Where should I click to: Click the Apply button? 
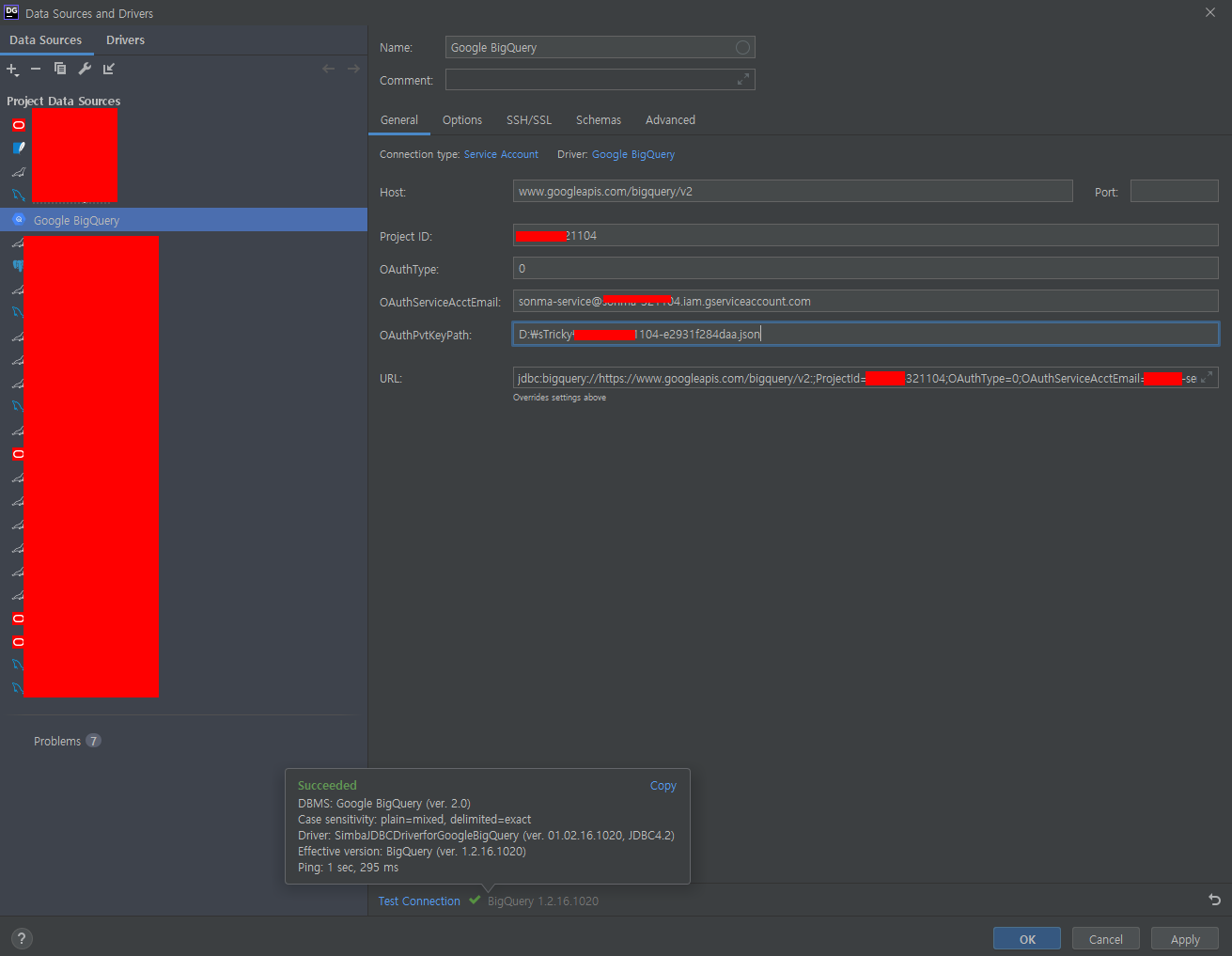(1185, 939)
